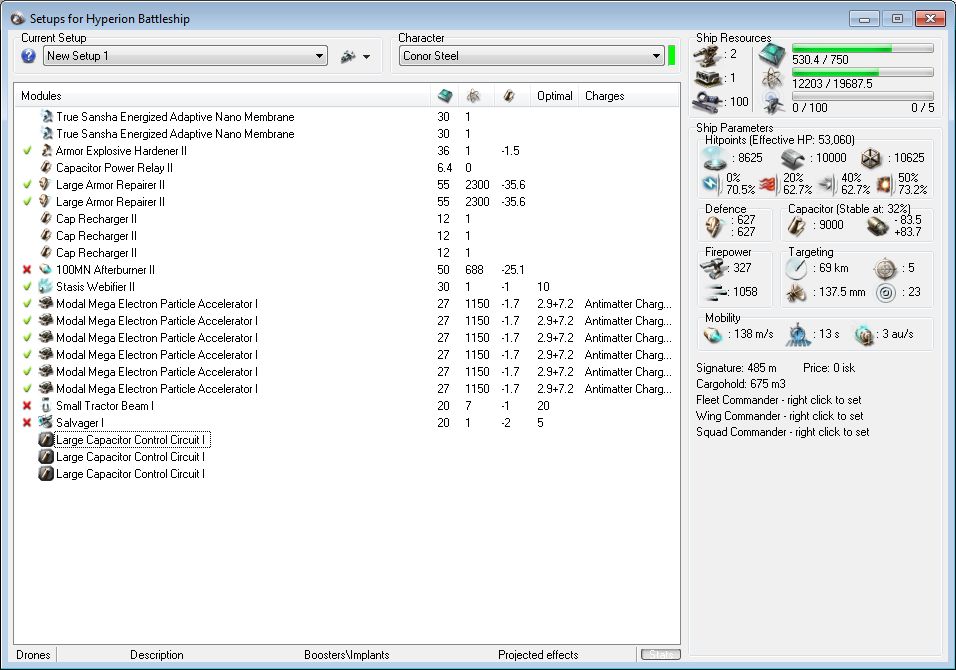Click the turret firepower icon showing 327

714,268
